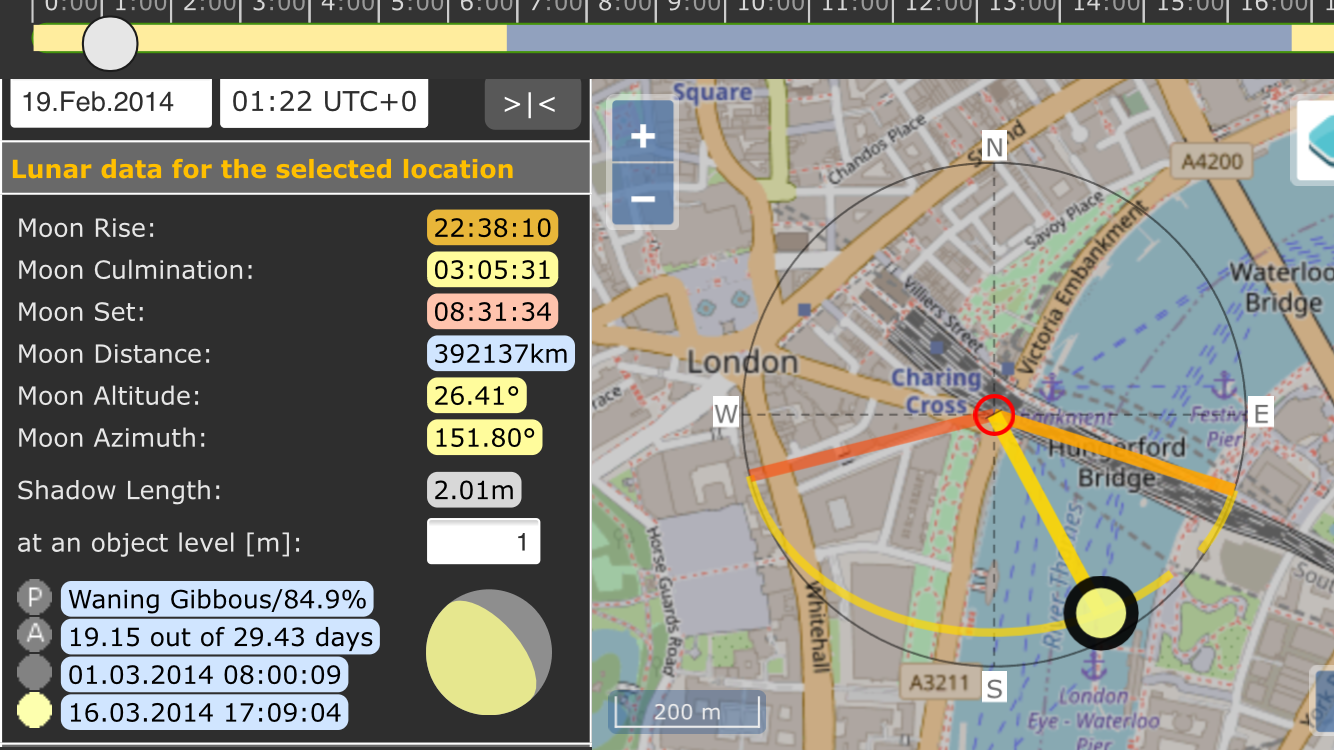This screenshot has height=750, width=1334.
Task: Click the yellow full moon icon
Action: (35, 711)
